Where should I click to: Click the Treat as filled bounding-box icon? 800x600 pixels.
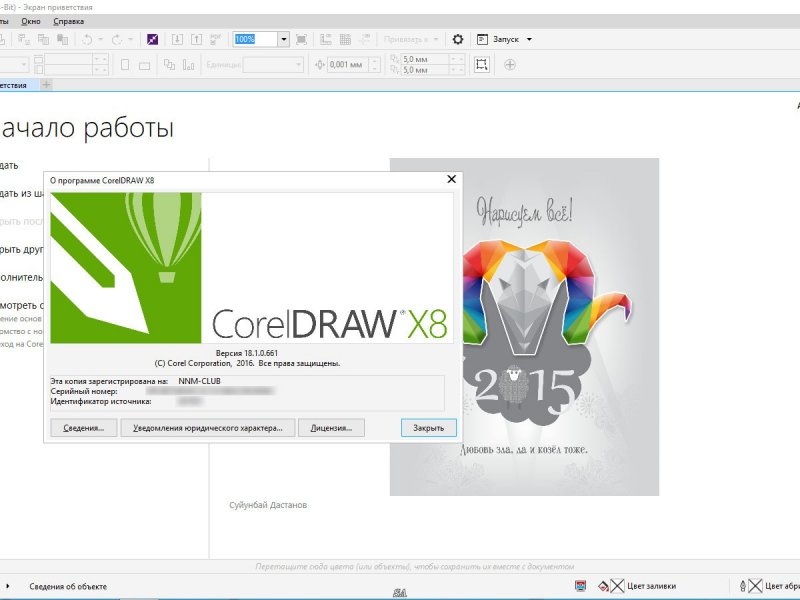tap(481, 64)
